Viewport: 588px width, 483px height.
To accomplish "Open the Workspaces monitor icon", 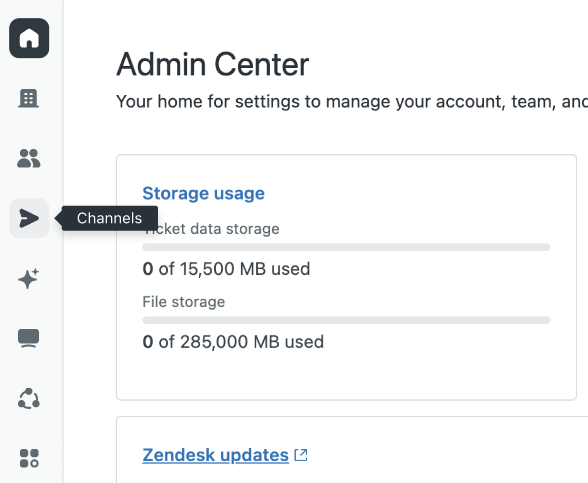I will (29, 338).
